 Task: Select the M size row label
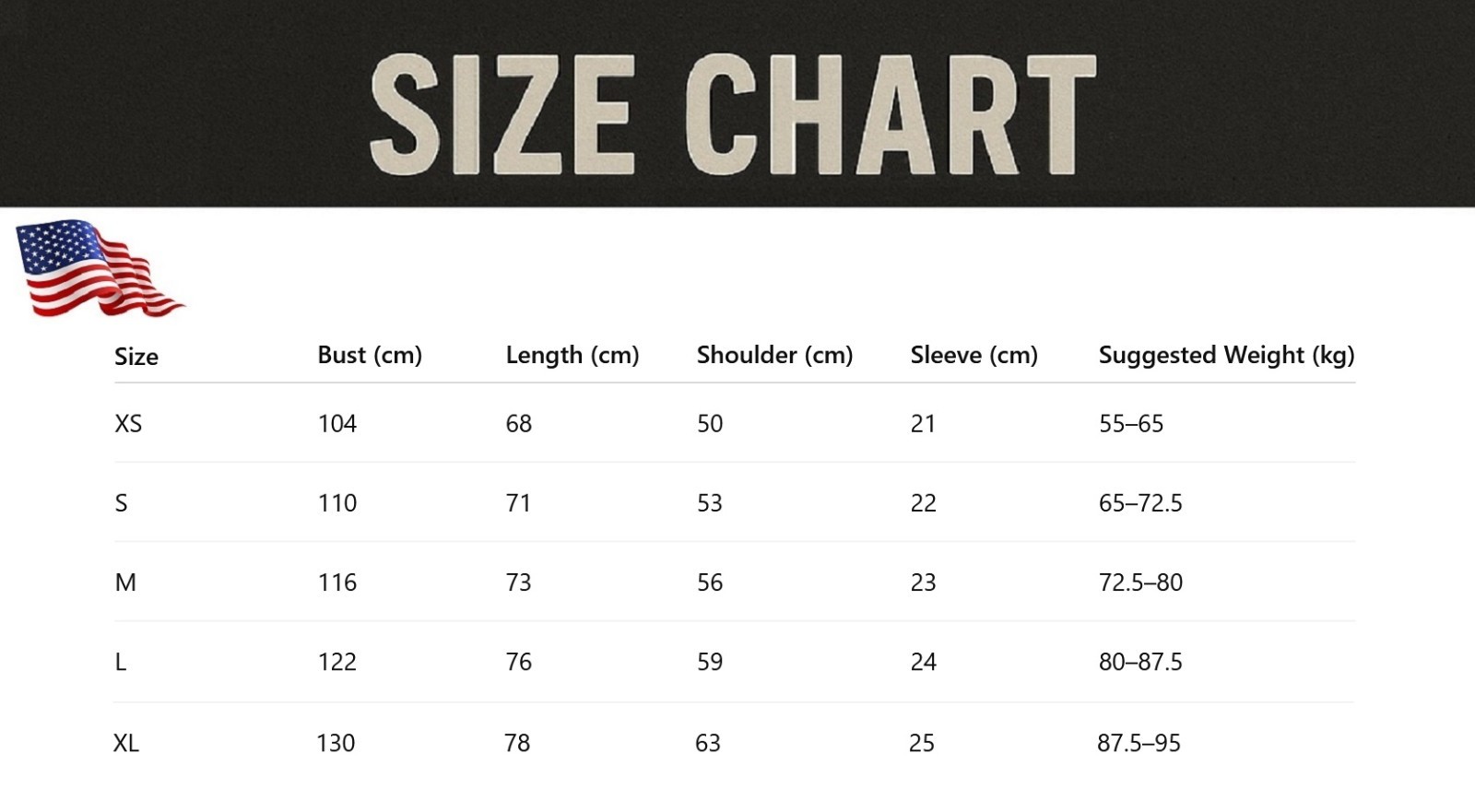[125, 583]
